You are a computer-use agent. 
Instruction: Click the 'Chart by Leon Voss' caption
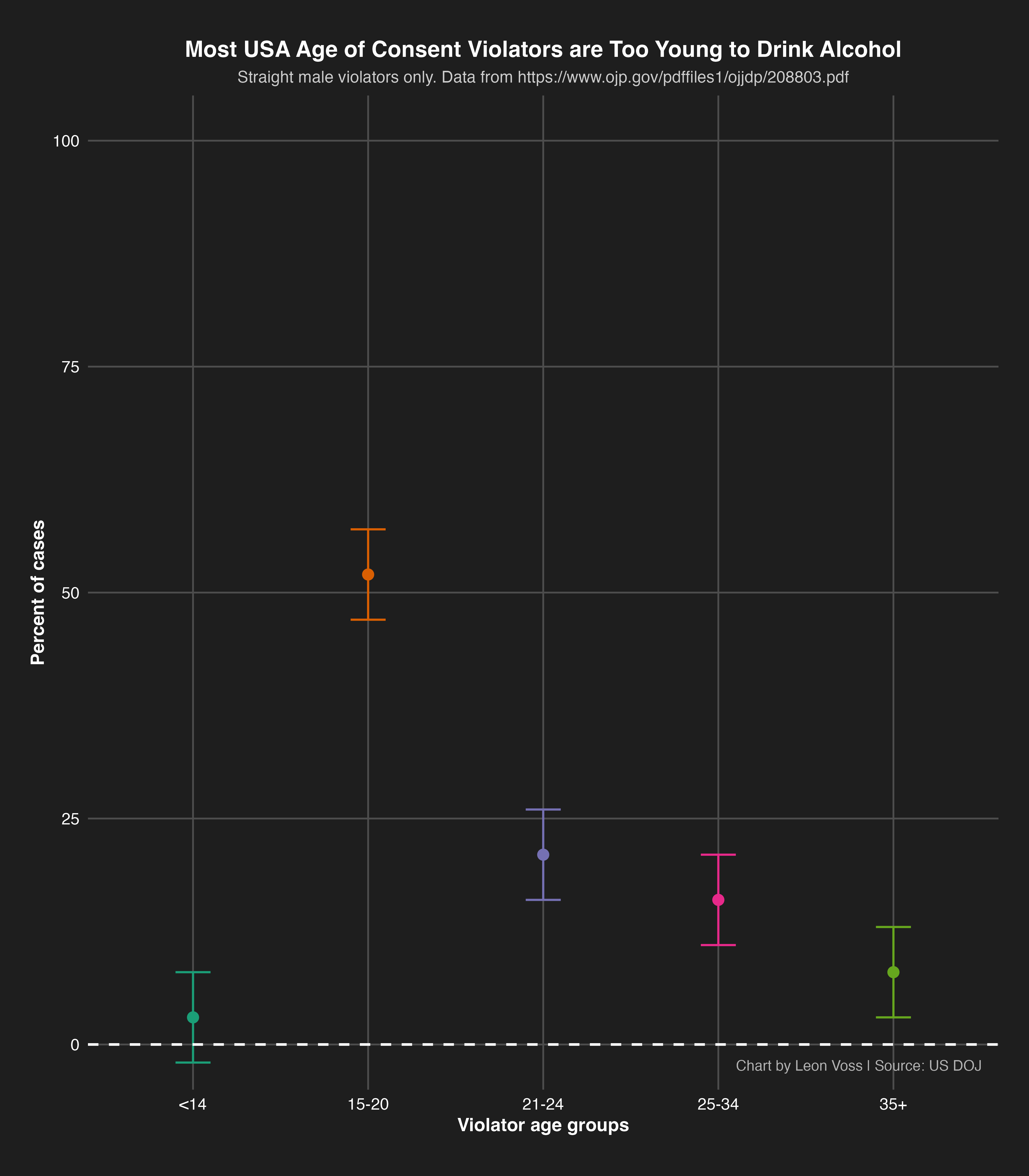[x=858, y=1066]
